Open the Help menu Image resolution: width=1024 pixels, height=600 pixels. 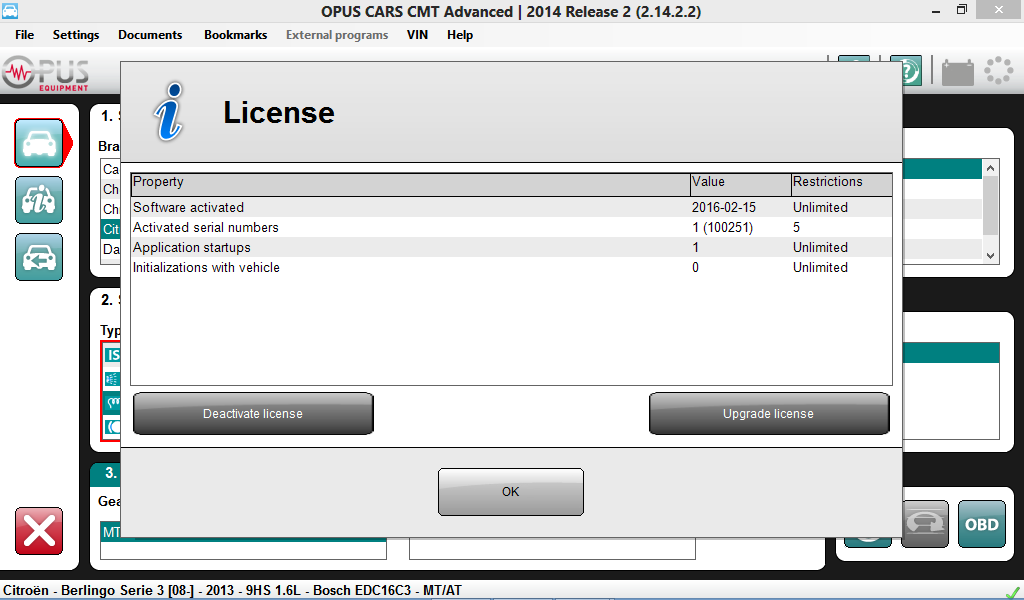(x=460, y=35)
